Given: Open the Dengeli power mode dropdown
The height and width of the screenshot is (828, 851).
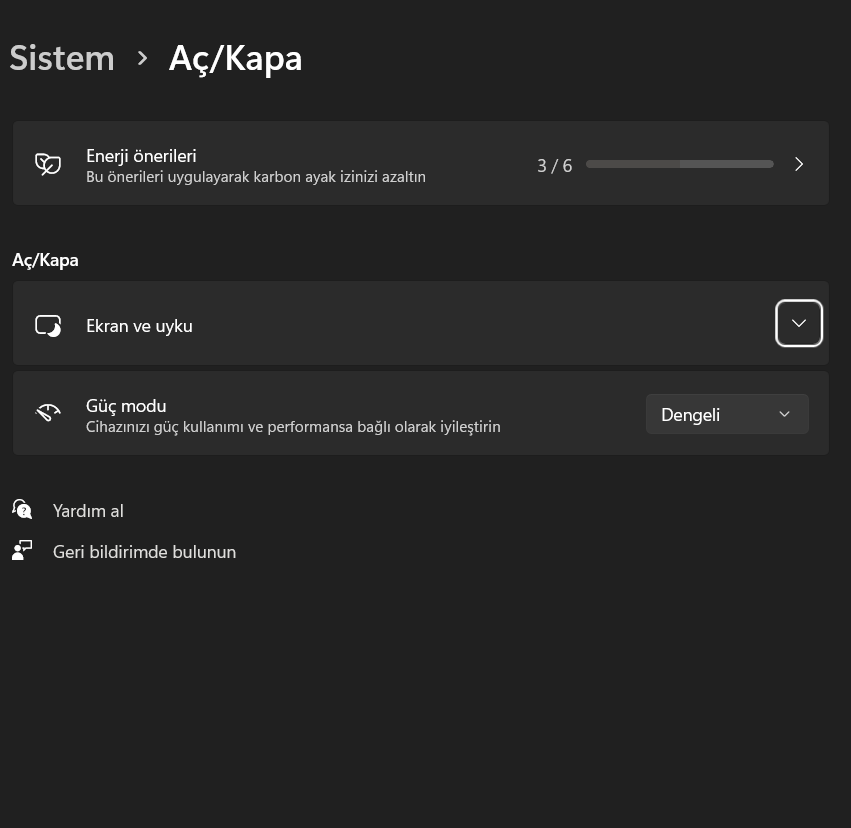Looking at the screenshot, I should (726, 414).
